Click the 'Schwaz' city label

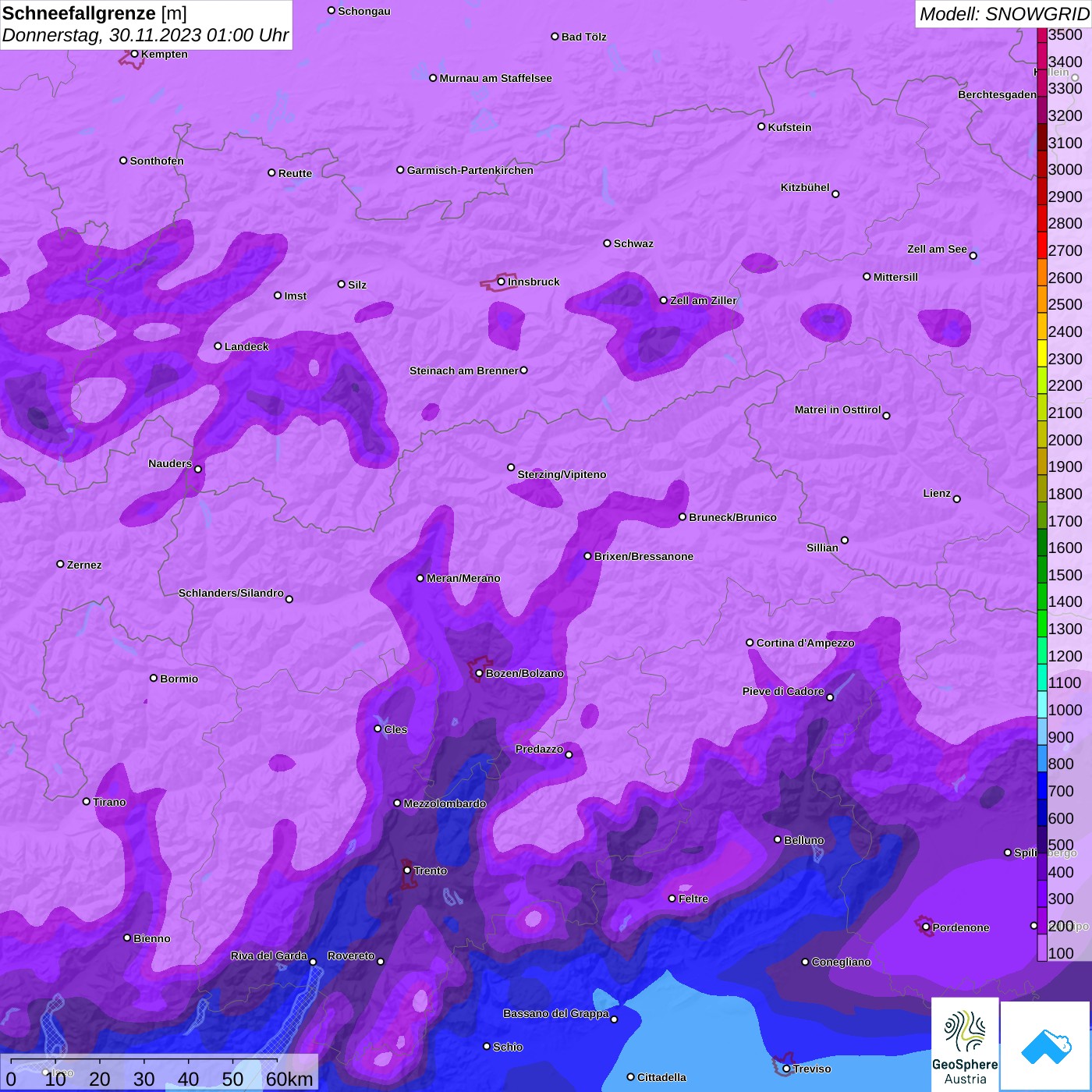tap(634, 244)
